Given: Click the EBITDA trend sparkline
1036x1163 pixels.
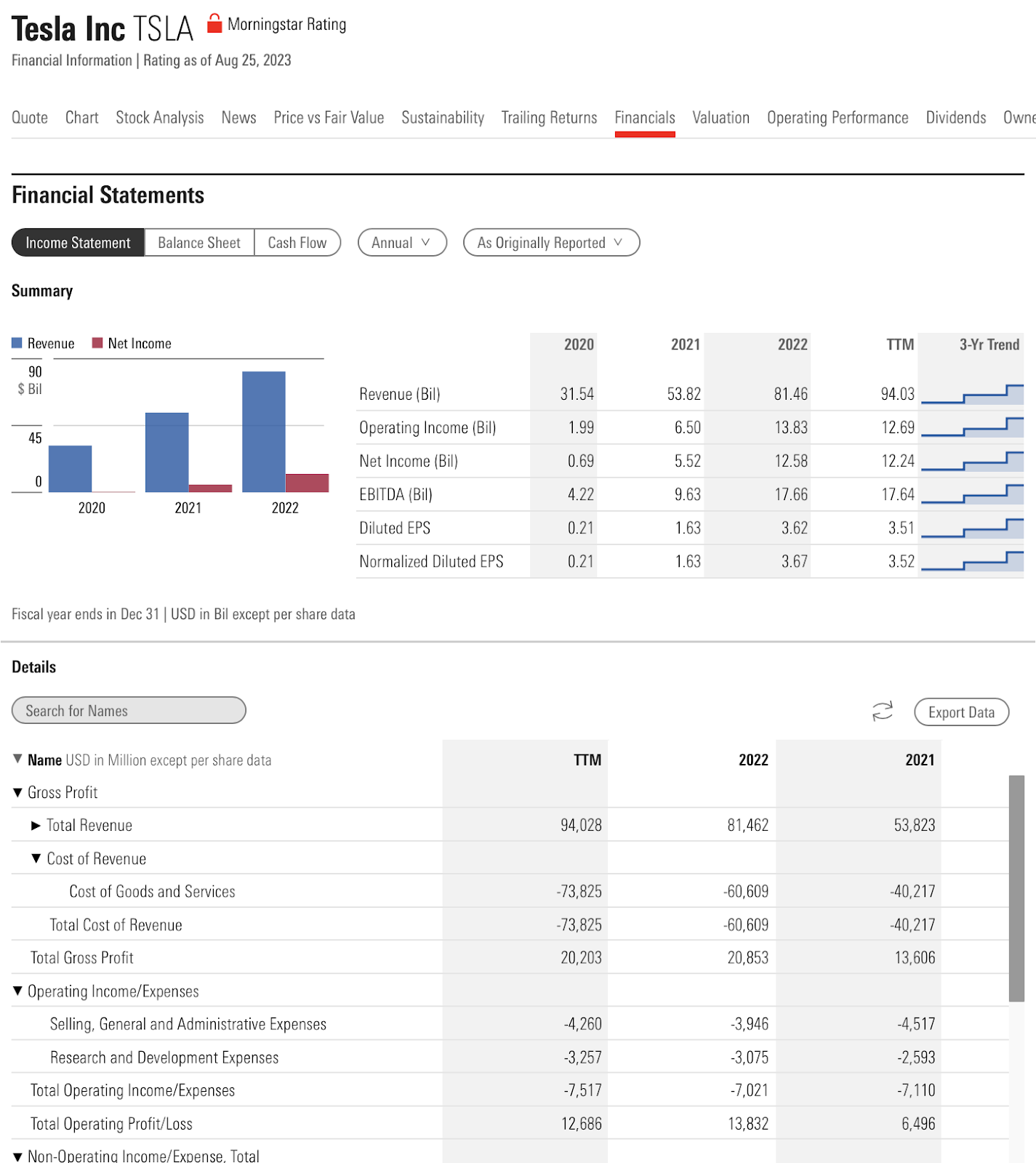Looking at the screenshot, I should pyautogui.click(x=972, y=494).
